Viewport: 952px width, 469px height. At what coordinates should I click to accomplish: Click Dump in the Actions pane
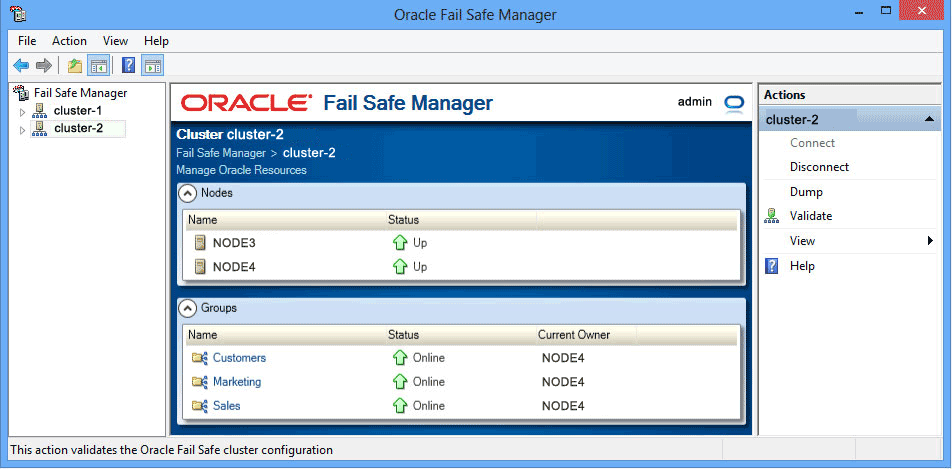point(806,192)
